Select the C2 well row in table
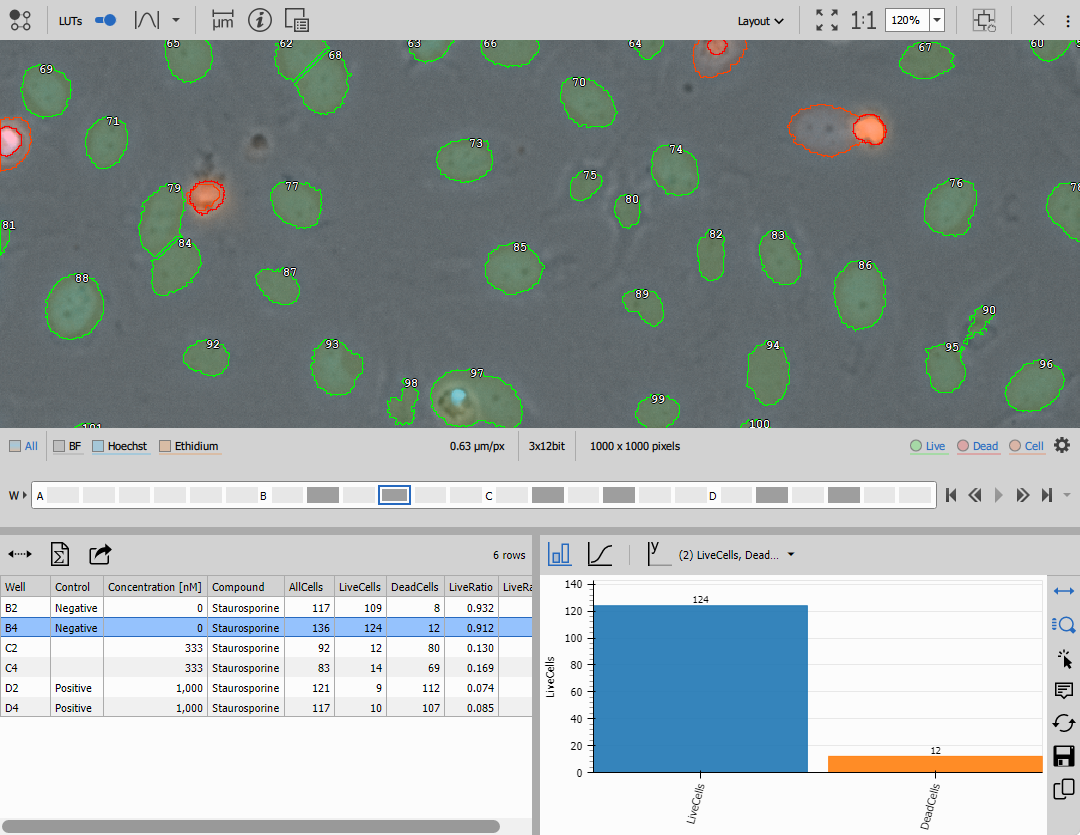This screenshot has height=835, width=1080. tap(12, 648)
